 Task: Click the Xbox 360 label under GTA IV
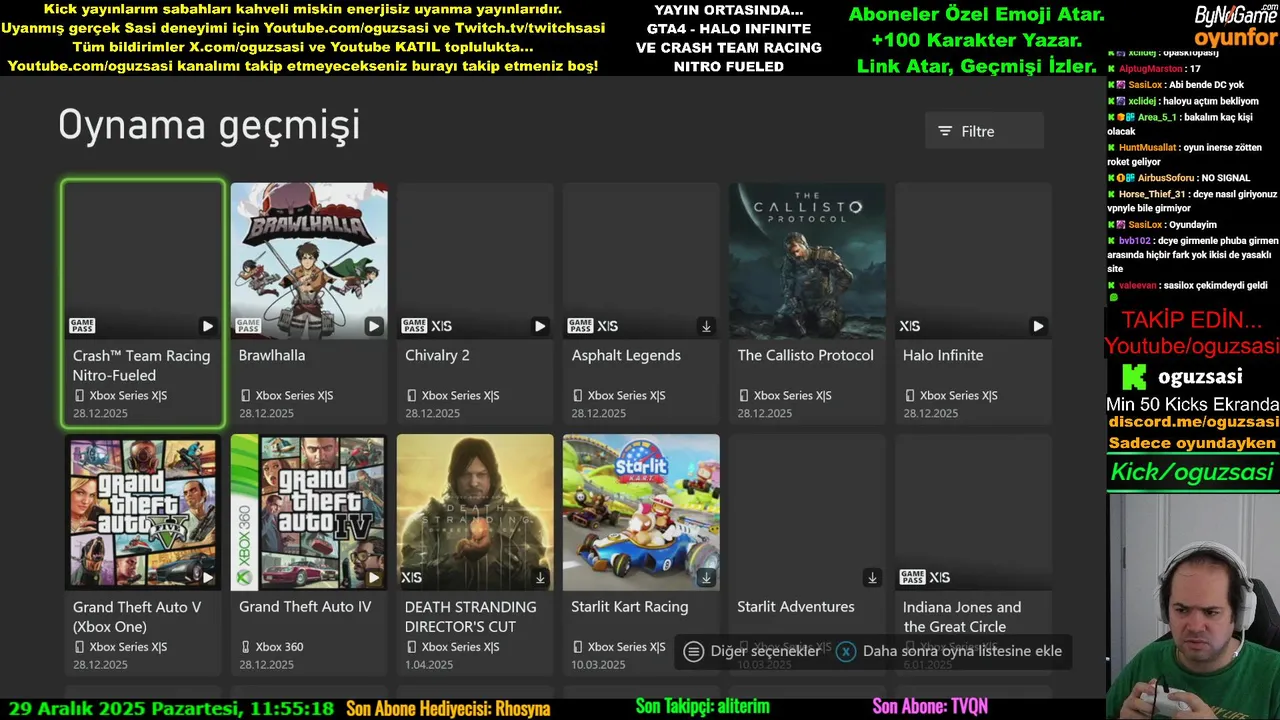pos(279,647)
